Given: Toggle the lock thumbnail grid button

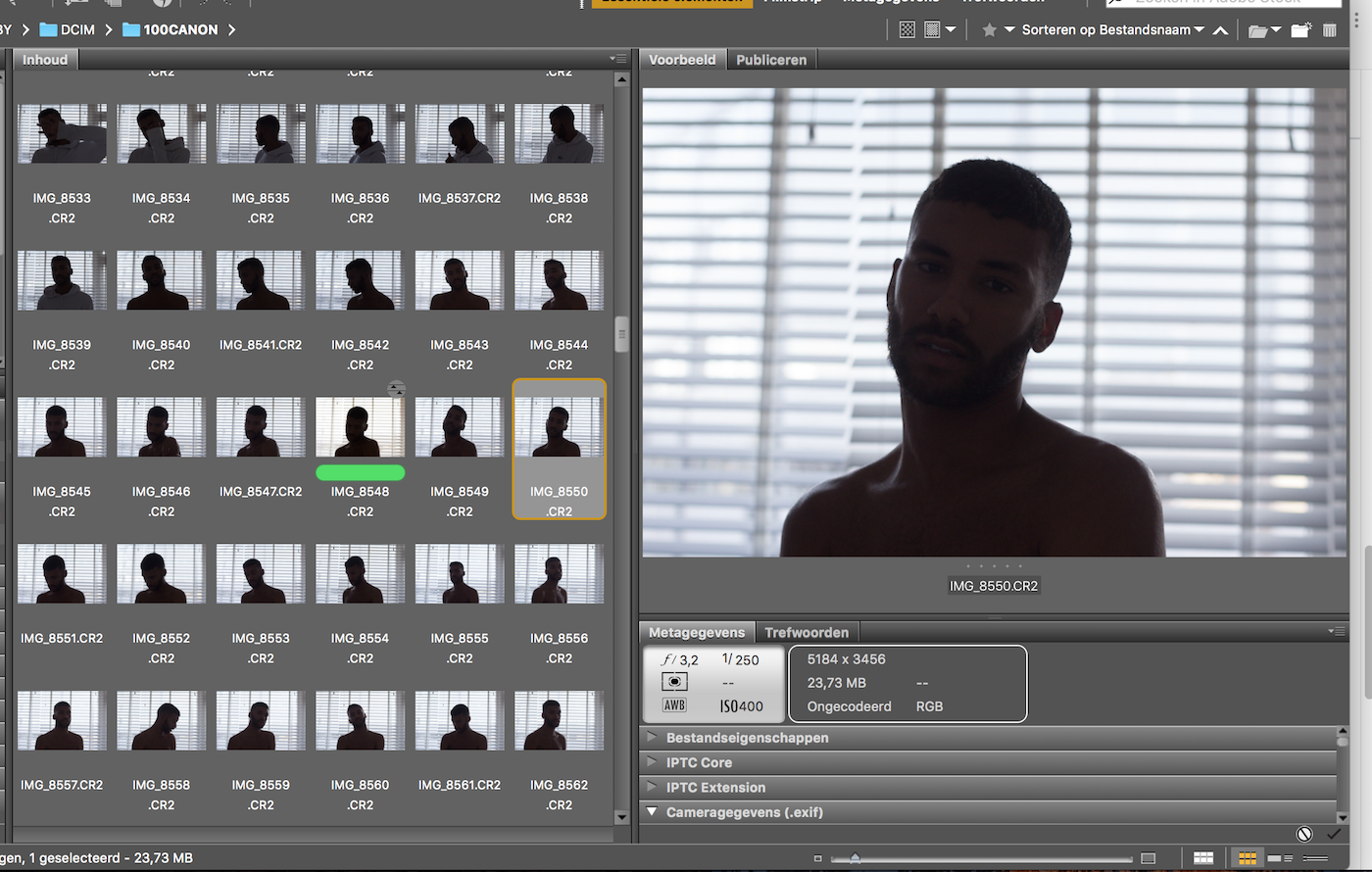Looking at the screenshot, I should (1203, 858).
